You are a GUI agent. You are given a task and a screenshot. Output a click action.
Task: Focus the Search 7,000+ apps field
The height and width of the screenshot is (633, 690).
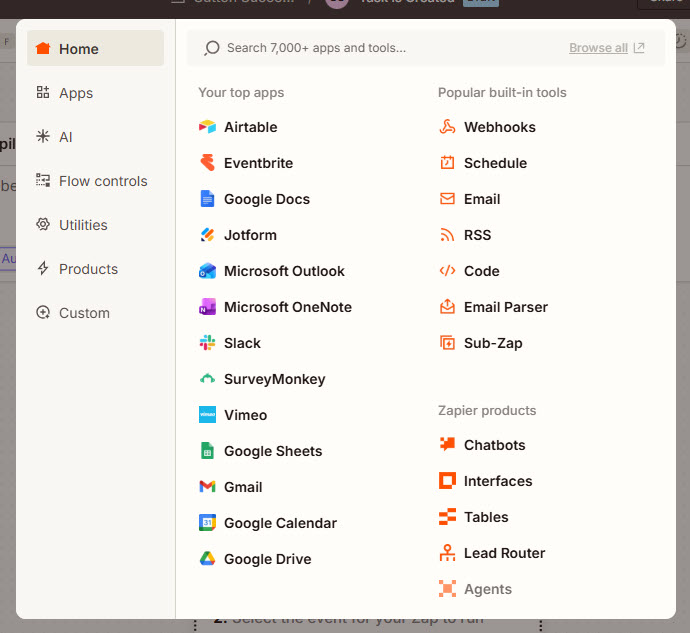tap(426, 48)
